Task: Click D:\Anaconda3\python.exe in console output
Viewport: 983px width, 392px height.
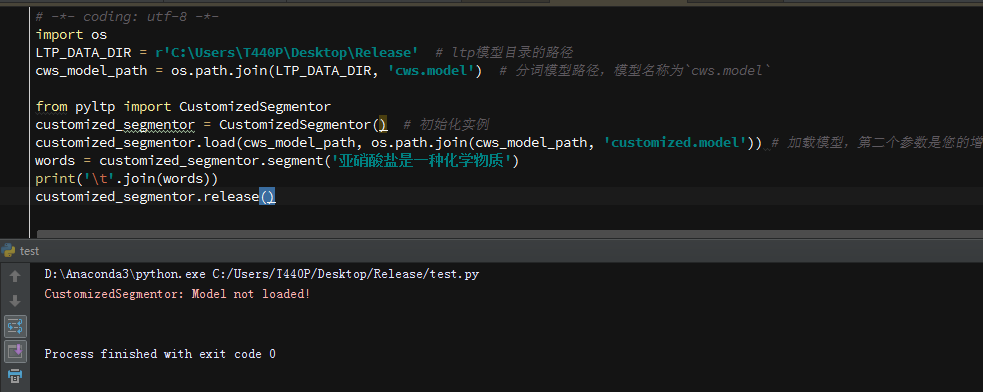Action: tap(125, 274)
